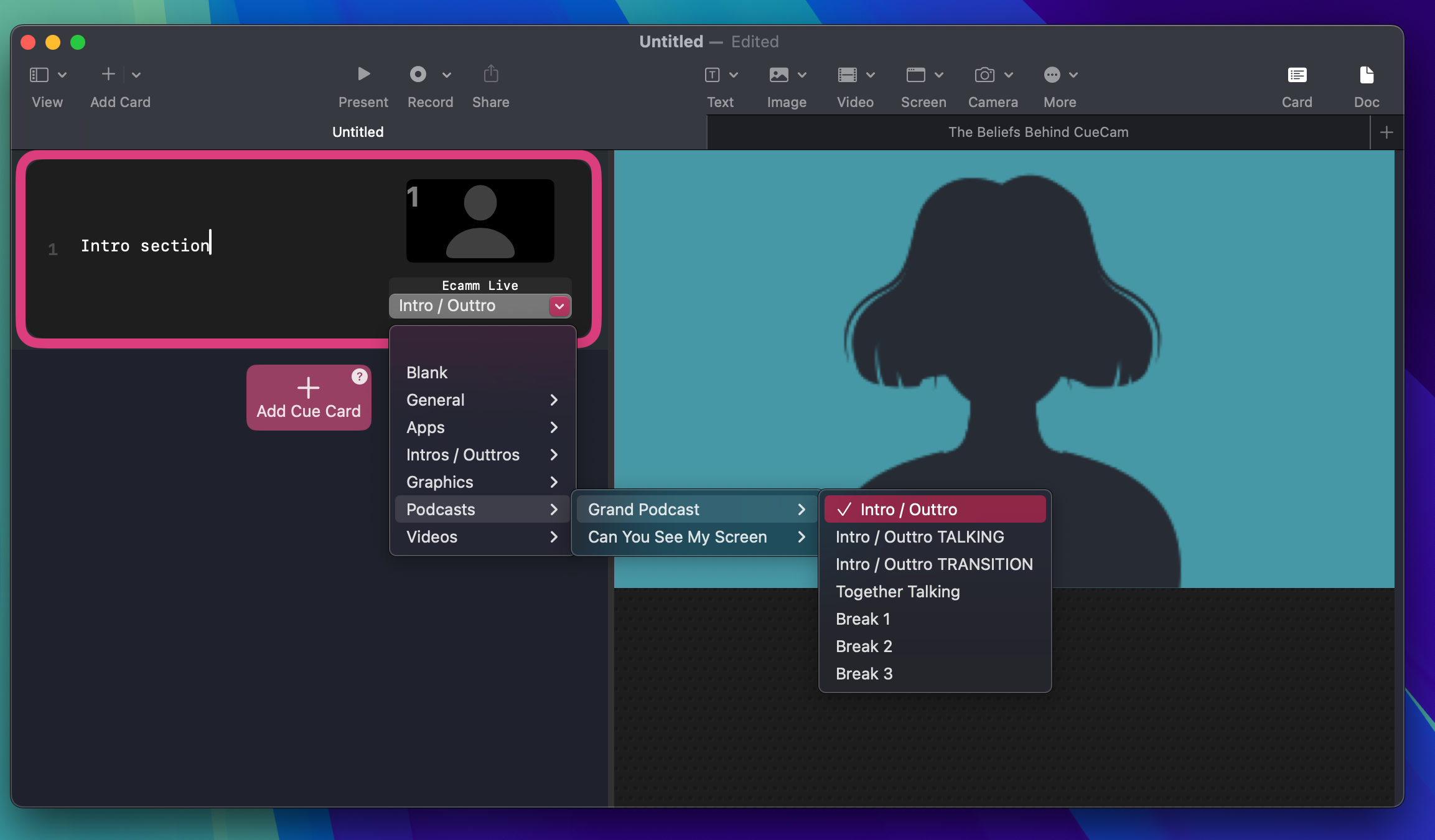Click the Video filmstrip icon

tap(848, 75)
